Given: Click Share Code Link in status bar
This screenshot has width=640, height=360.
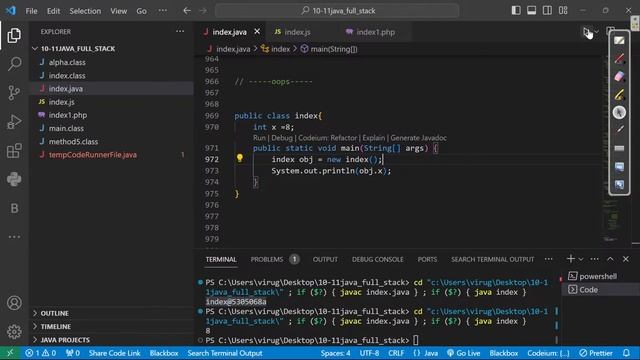Looking at the screenshot, I should click(x=114, y=353).
